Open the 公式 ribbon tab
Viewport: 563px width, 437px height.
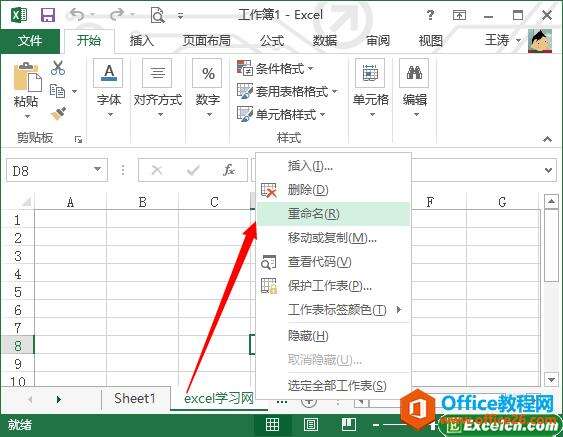pos(272,41)
